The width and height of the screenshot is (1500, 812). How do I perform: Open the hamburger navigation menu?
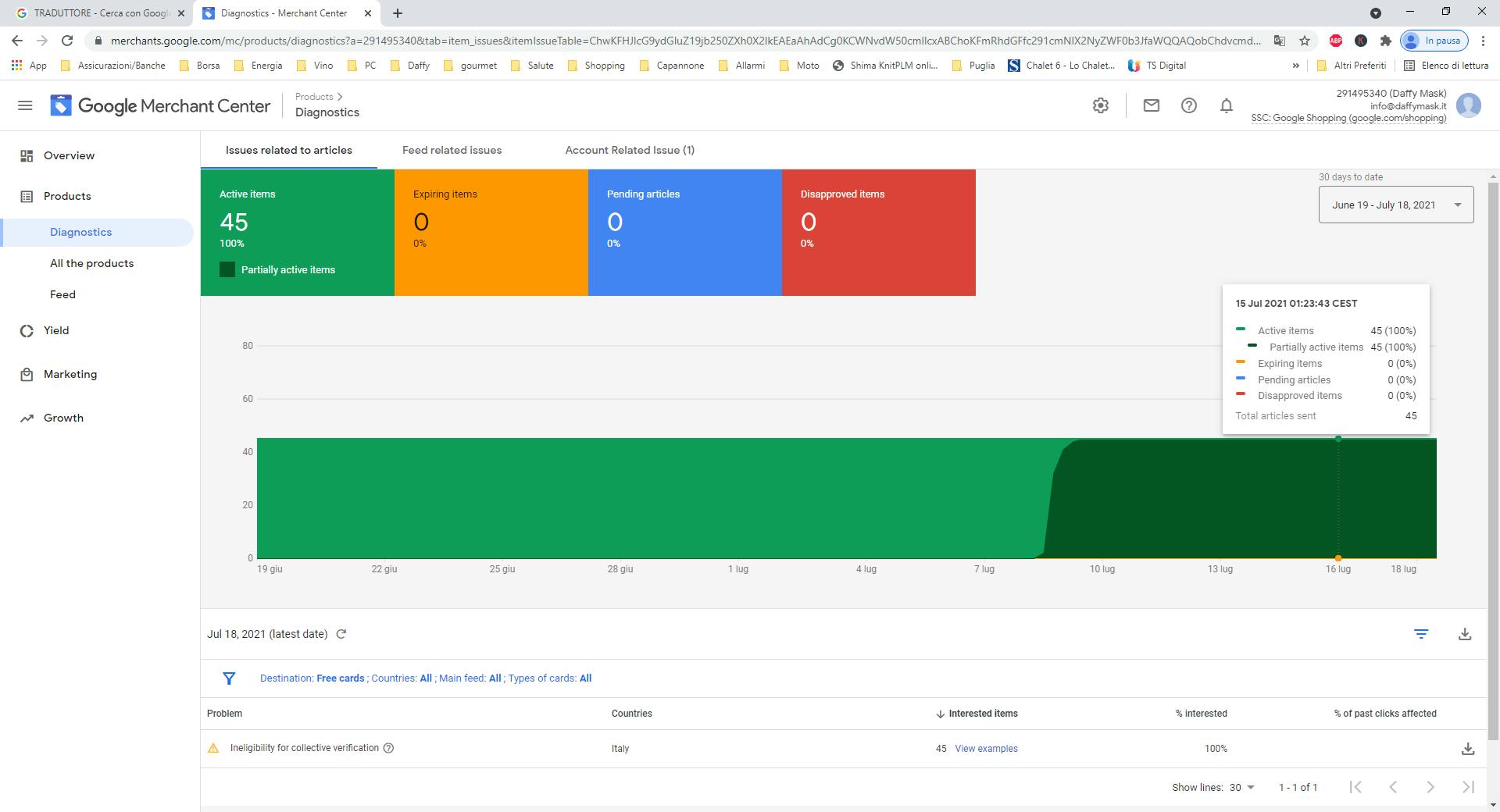25,105
